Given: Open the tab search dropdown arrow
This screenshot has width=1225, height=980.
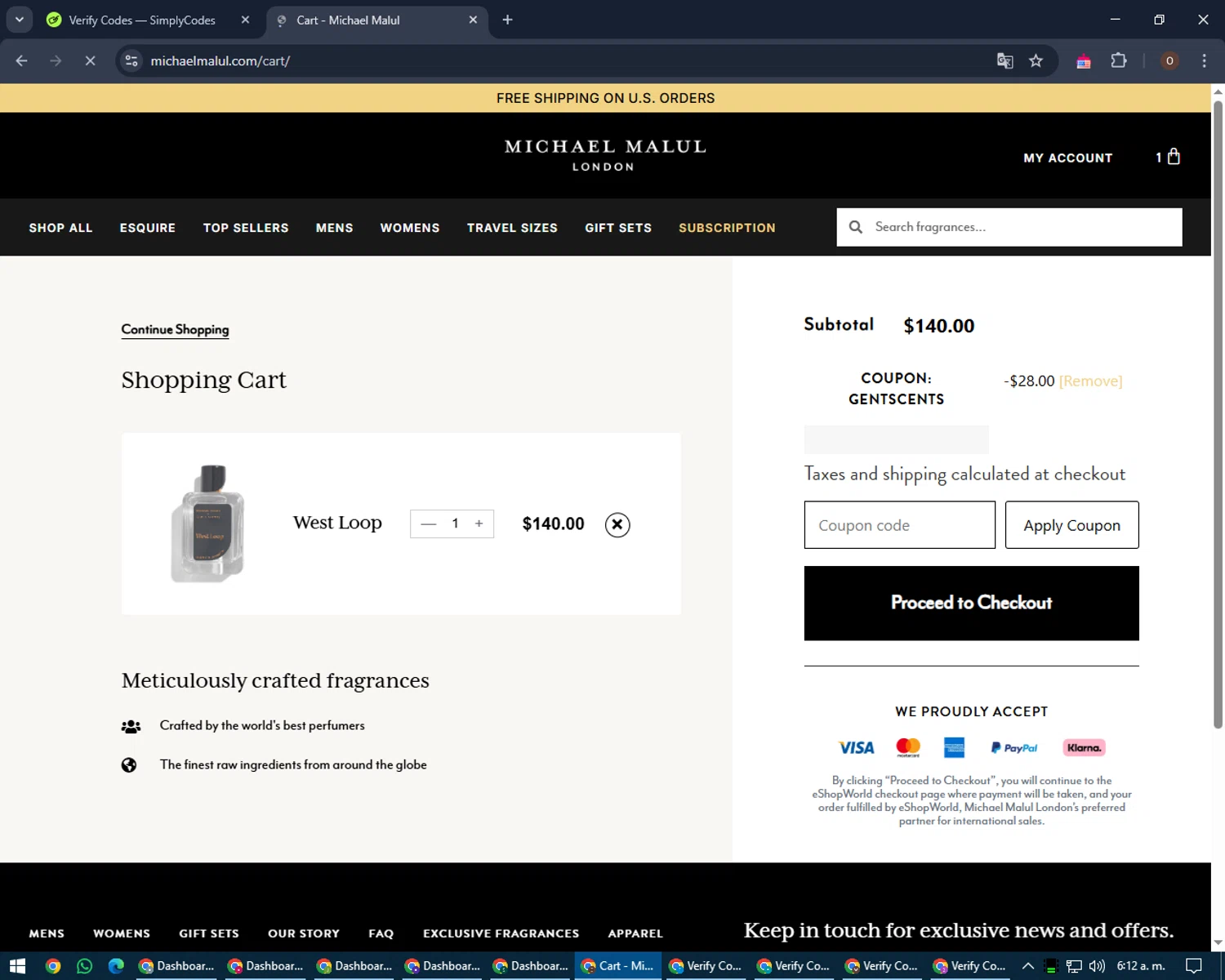Looking at the screenshot, I should (19, 20).
